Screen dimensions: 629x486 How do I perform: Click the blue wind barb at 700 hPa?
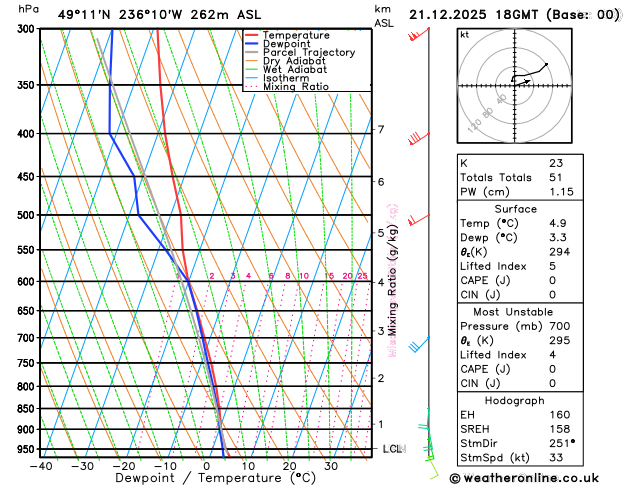419,344
